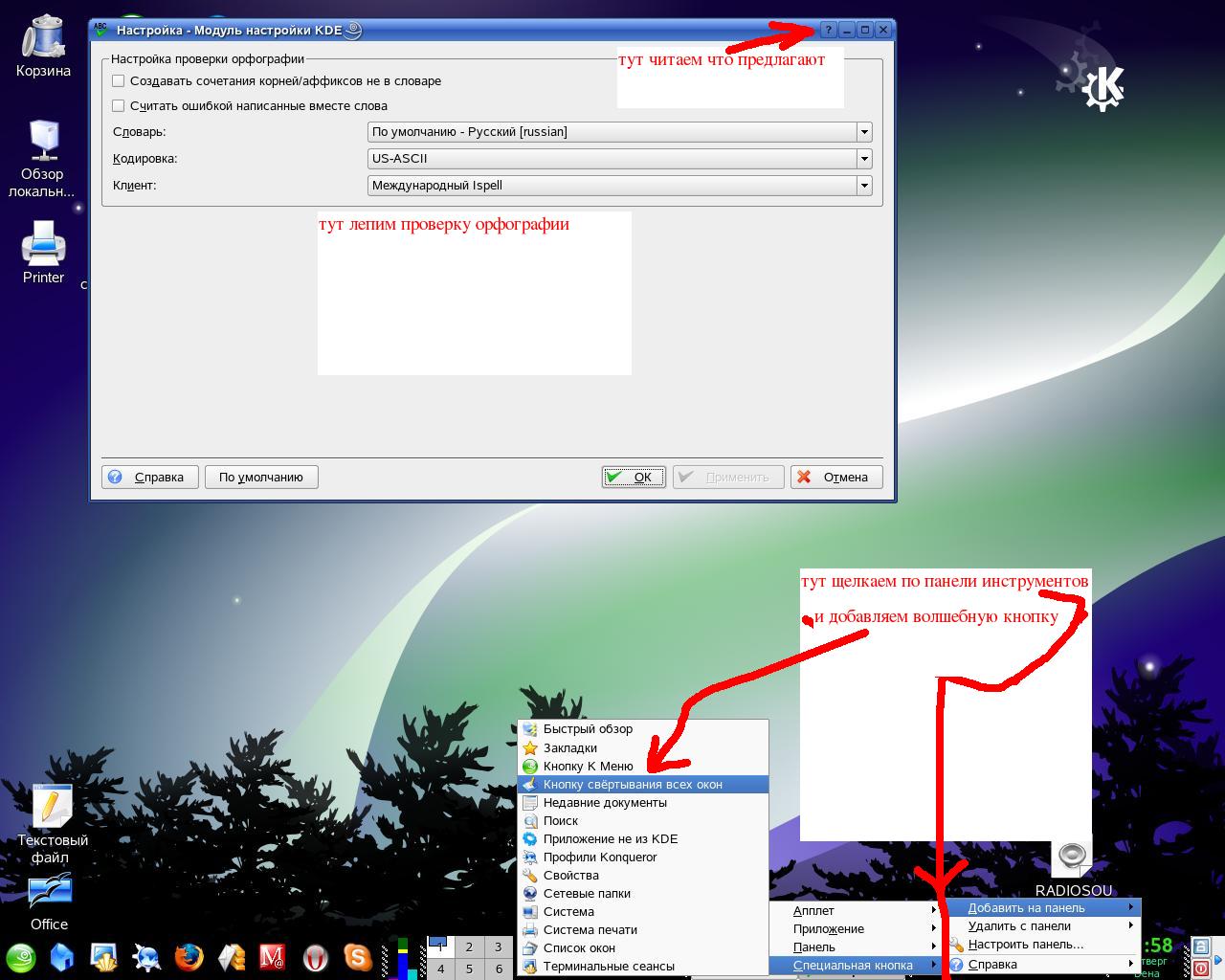Click the Справка button in dialog
This screenshot has height=980, width=1225.
(x=150, y=477)
